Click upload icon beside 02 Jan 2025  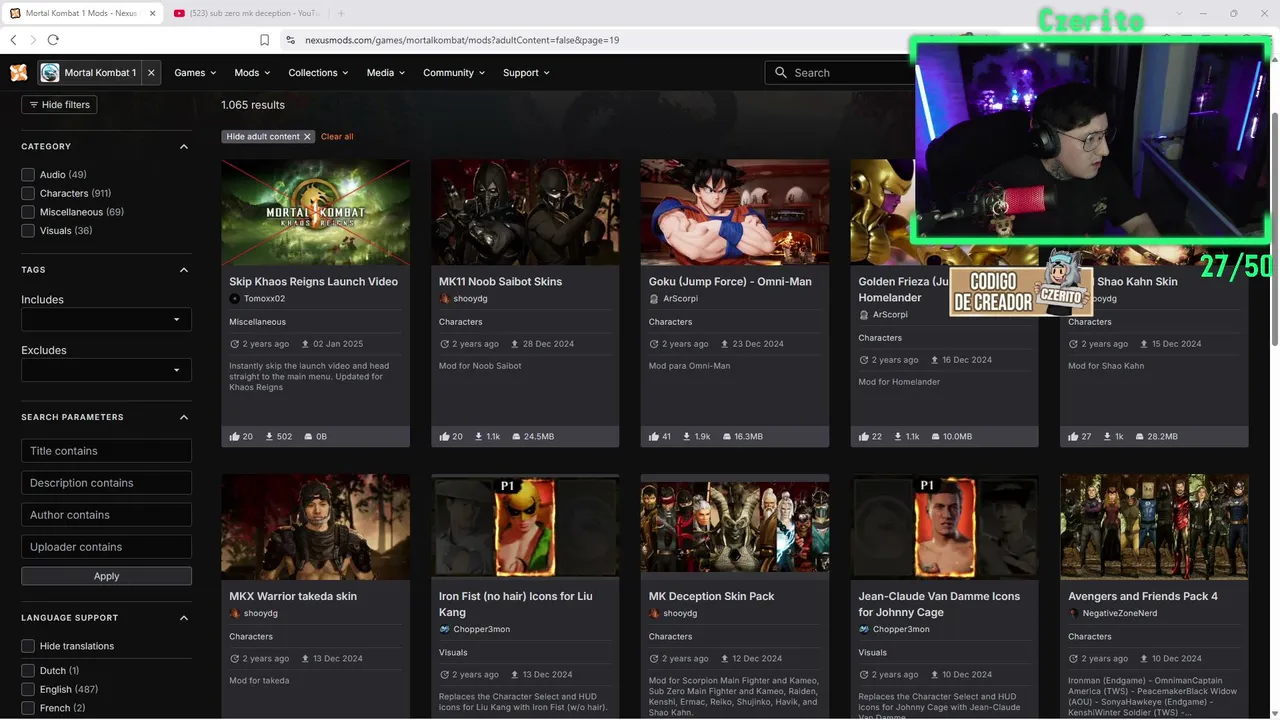[306, 344]
